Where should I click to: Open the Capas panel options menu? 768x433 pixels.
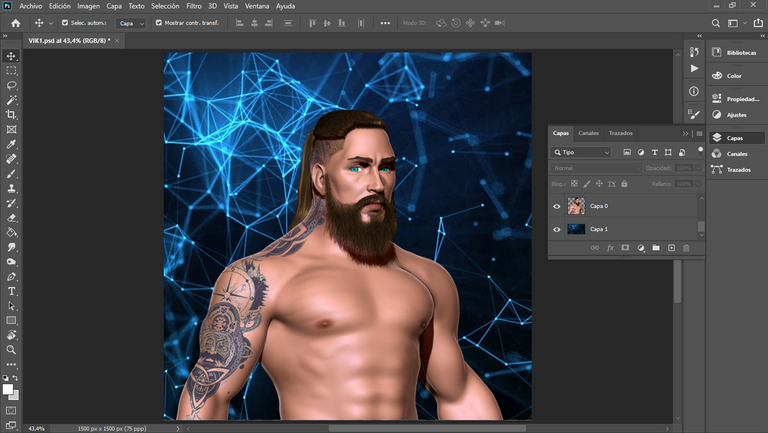pos(699,133)
